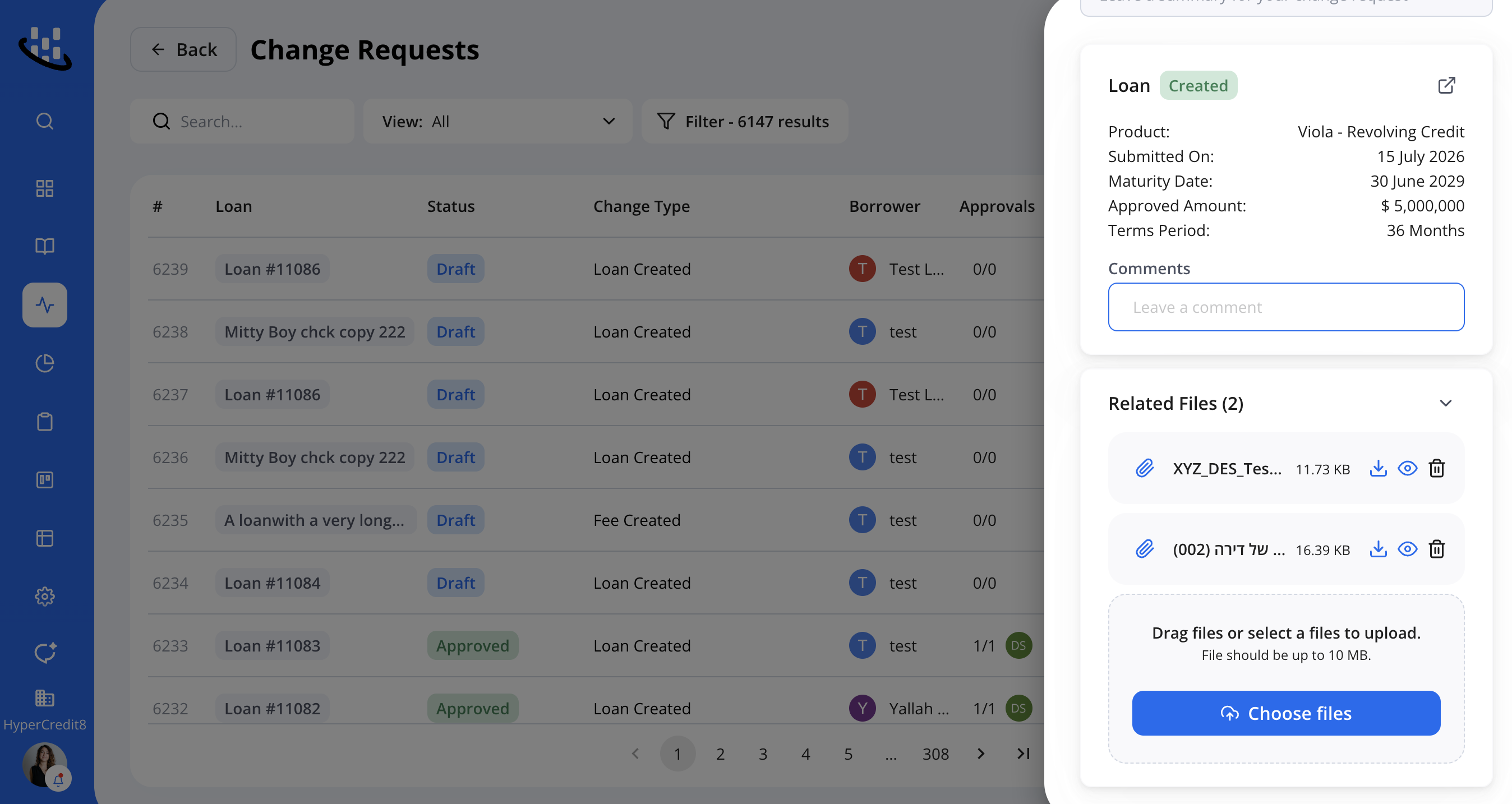1512x804 pixels.
Task: Collapse the Related Files section
Action: pyautogui.click(x=1446, y=403)
